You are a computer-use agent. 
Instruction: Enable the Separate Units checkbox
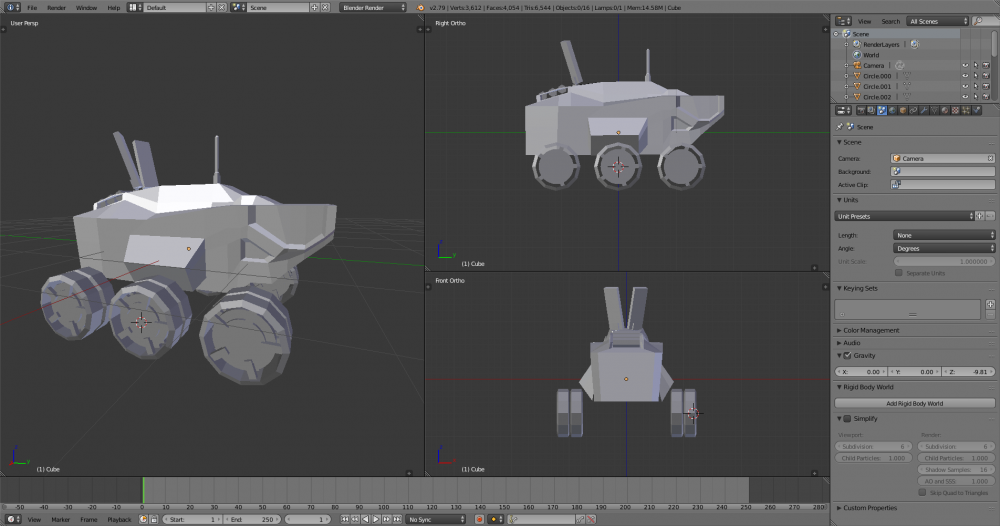899,273
